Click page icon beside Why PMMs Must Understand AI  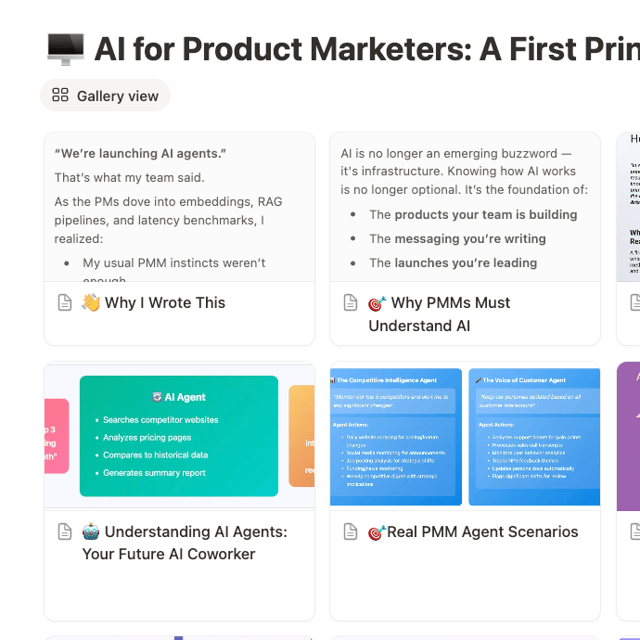point(350,302)
